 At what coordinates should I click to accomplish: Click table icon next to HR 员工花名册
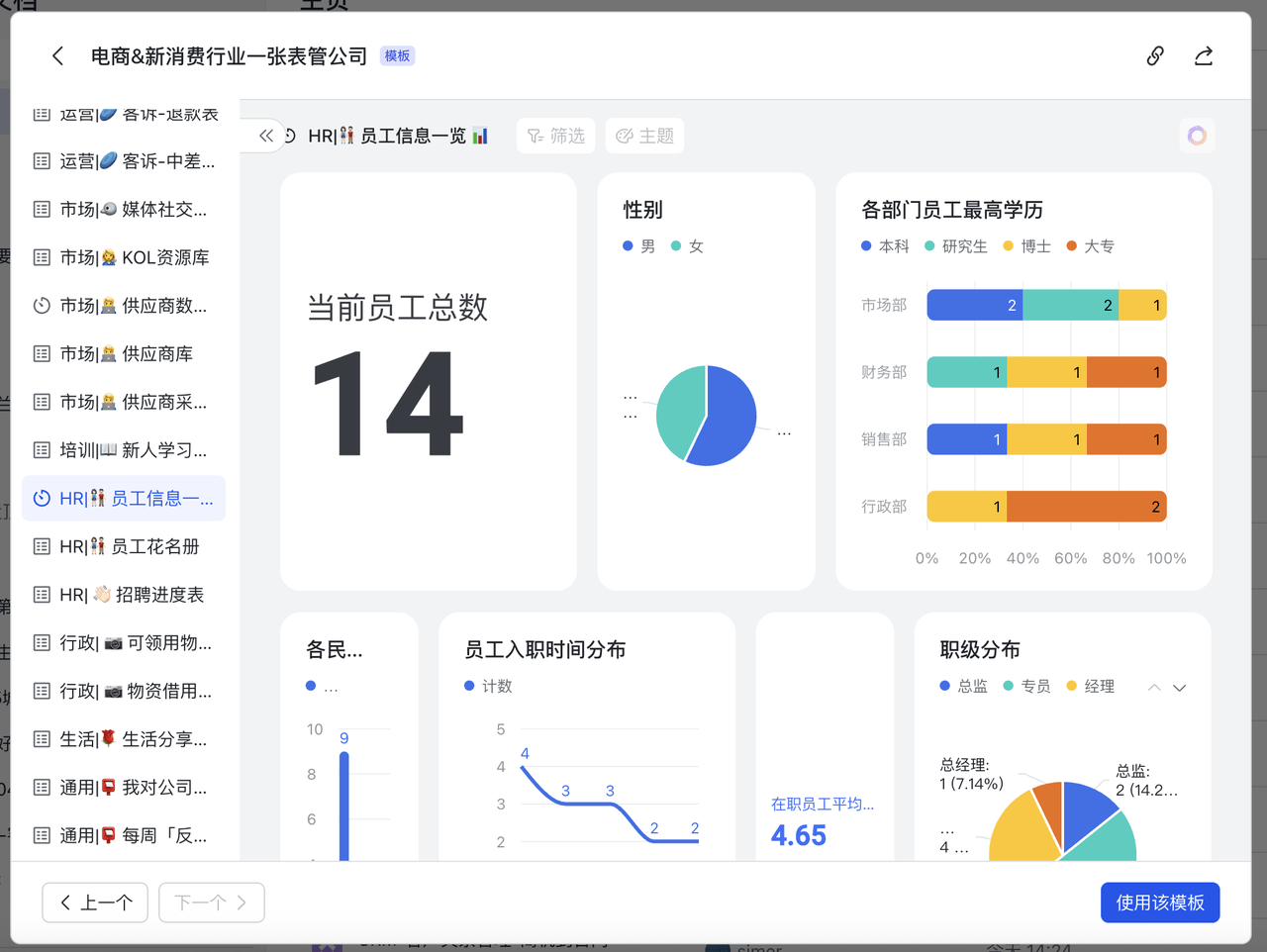42,546
